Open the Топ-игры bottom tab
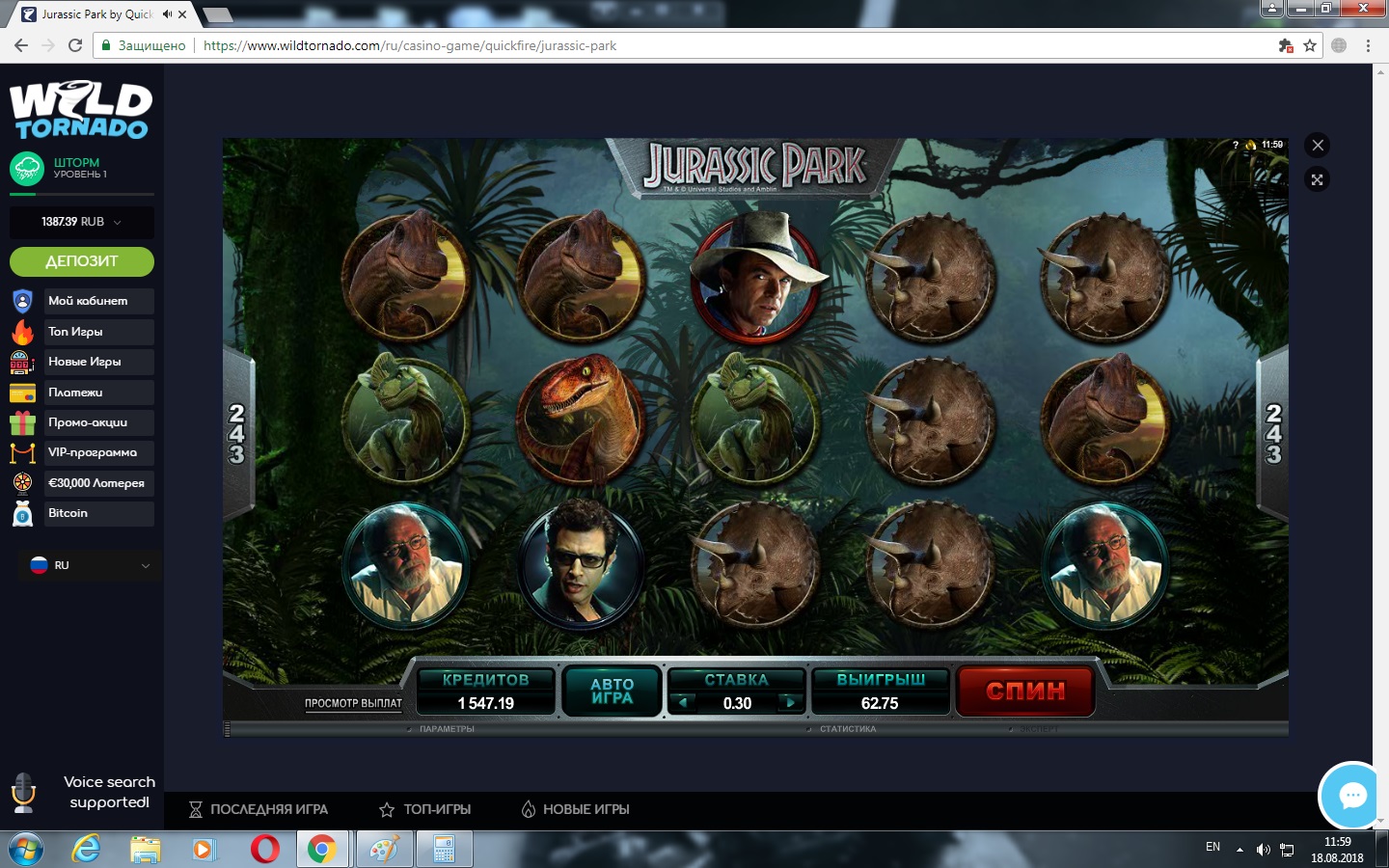Image resolution: width=1389 pixels, height=868 pixels. 425,809
